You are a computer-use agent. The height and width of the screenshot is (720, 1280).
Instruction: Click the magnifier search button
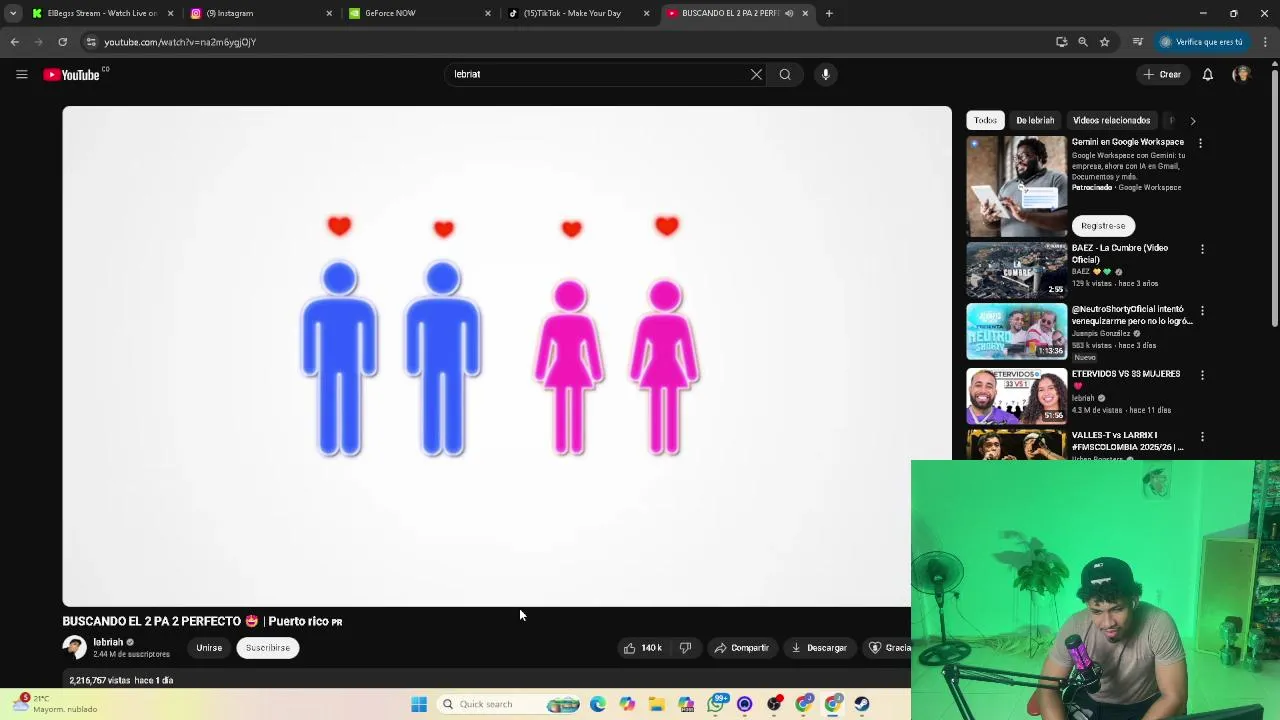(785, 74)
